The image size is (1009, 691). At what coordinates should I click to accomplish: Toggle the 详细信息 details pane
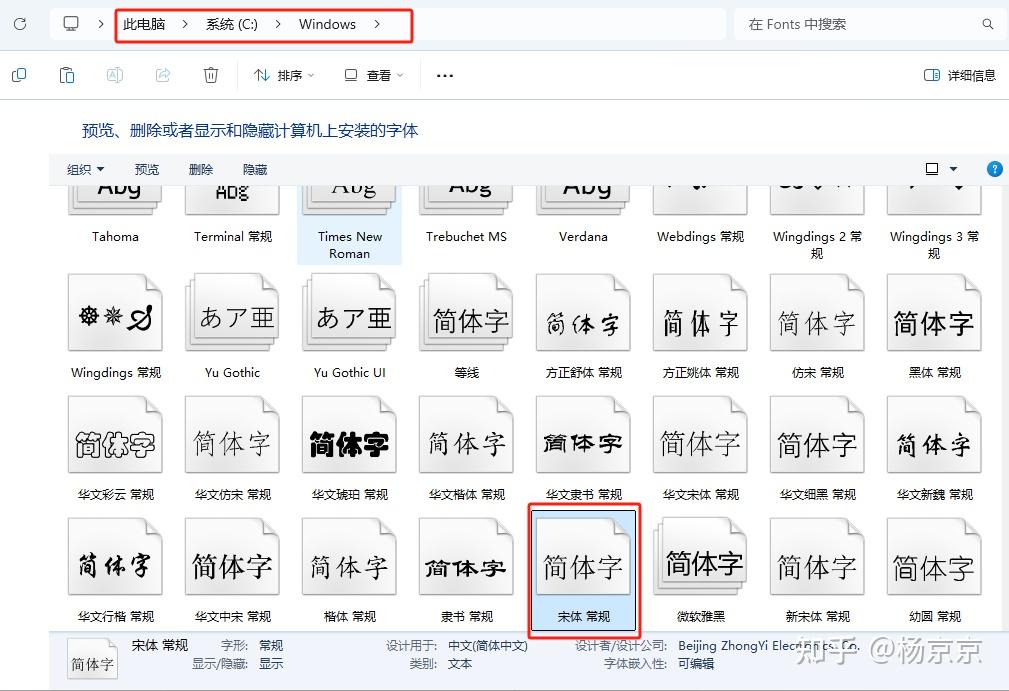(957, 74)
